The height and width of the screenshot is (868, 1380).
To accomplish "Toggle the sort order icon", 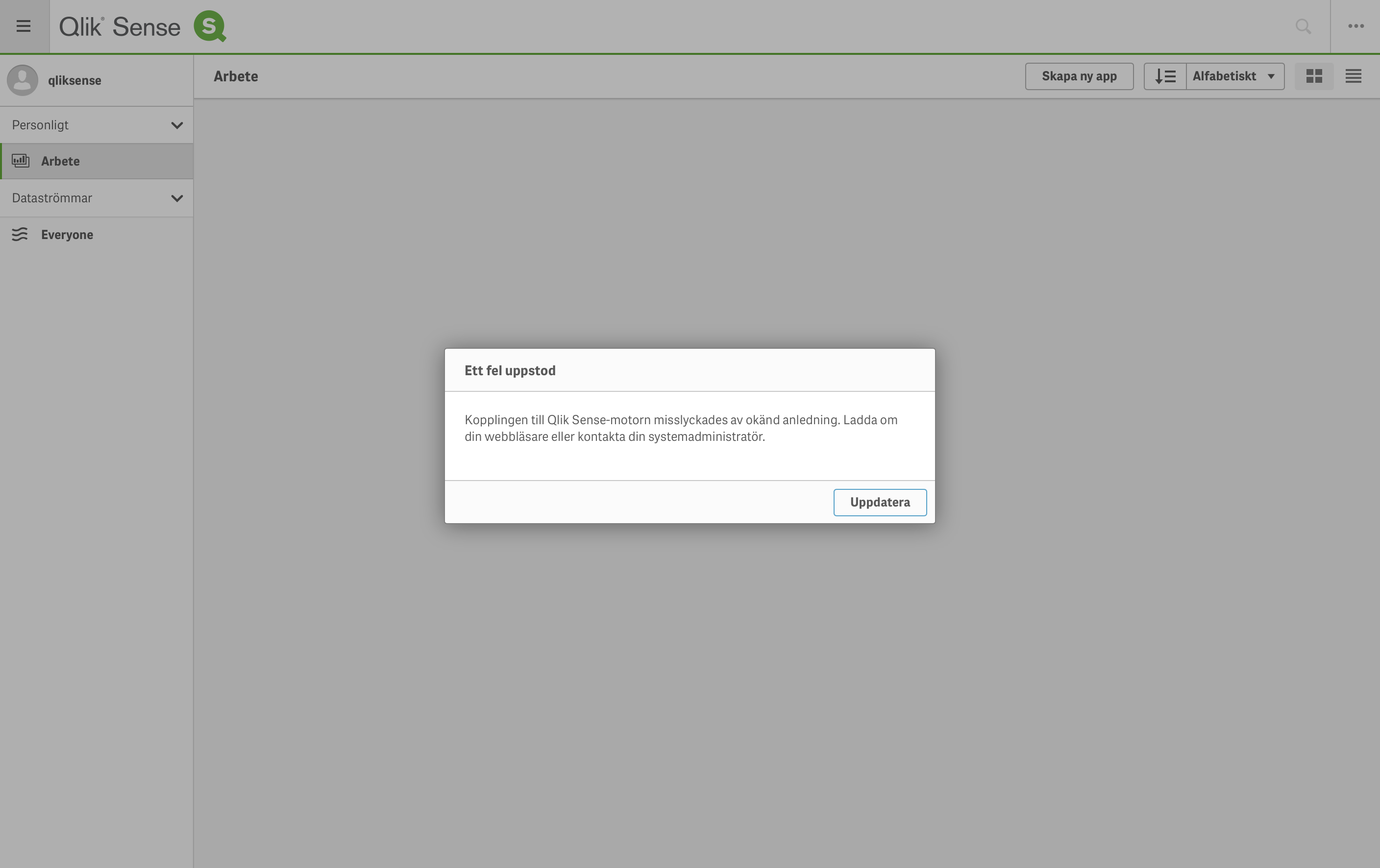I will 1165,76.
